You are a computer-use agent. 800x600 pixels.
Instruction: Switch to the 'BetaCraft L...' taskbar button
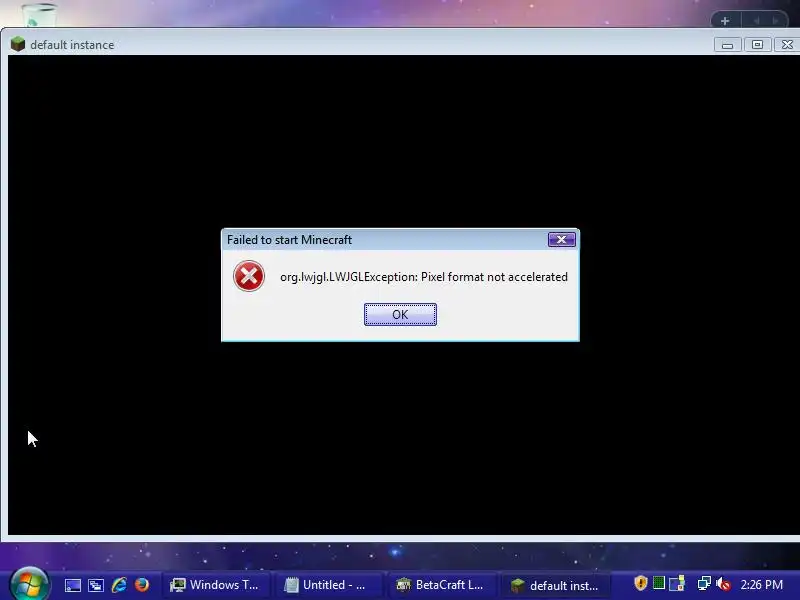pyautogui.click(x=442, y=585)
